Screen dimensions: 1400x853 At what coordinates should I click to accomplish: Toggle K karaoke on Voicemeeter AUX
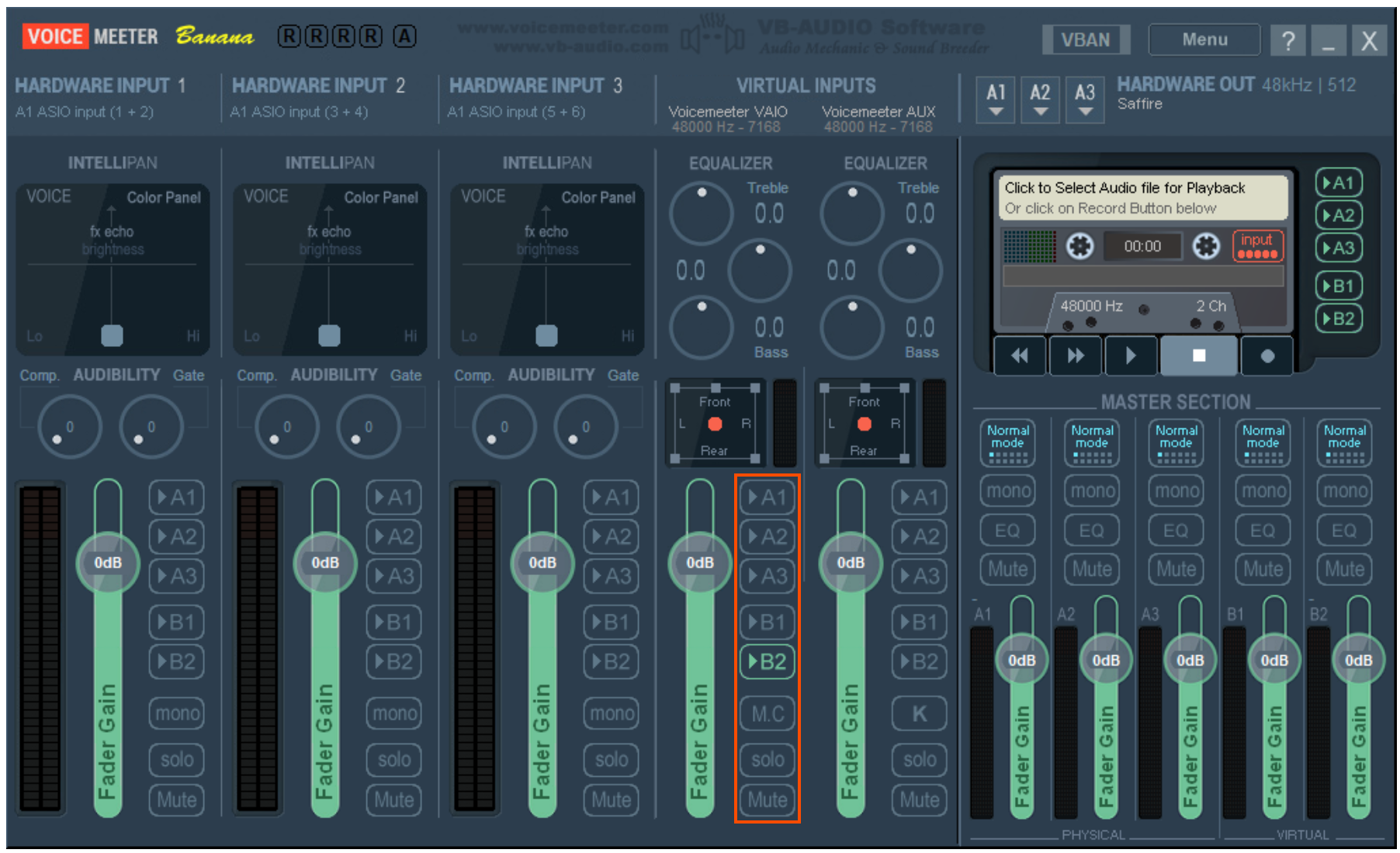click(x=920, y=714)
